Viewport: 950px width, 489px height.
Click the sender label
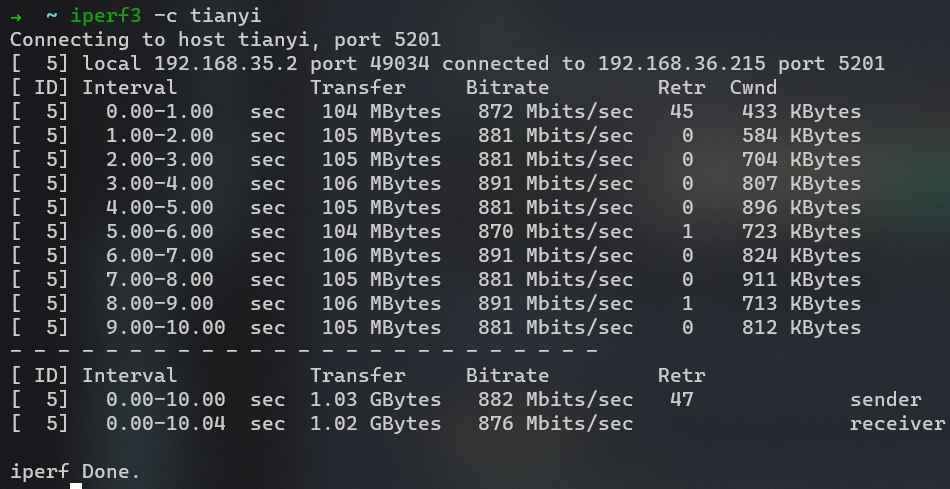[x=885, y=400]
